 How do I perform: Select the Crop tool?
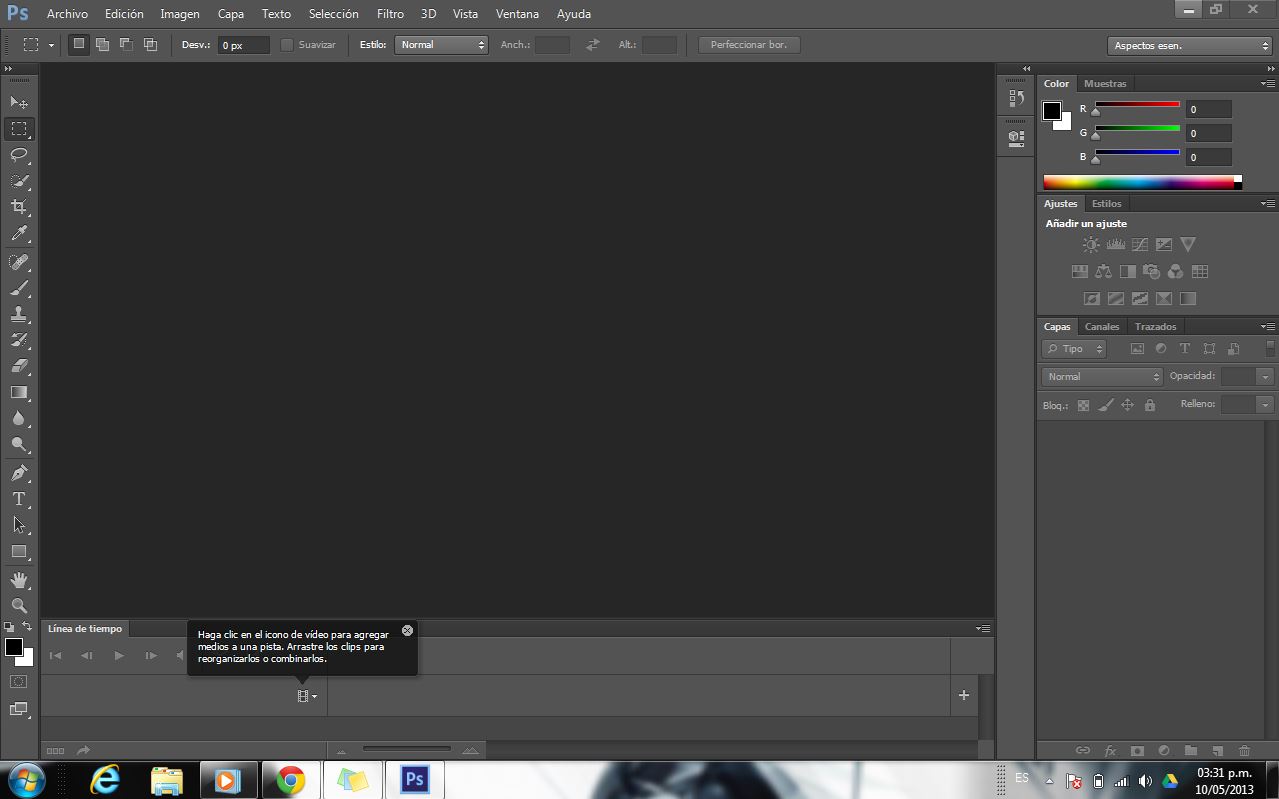coord(19,207)
